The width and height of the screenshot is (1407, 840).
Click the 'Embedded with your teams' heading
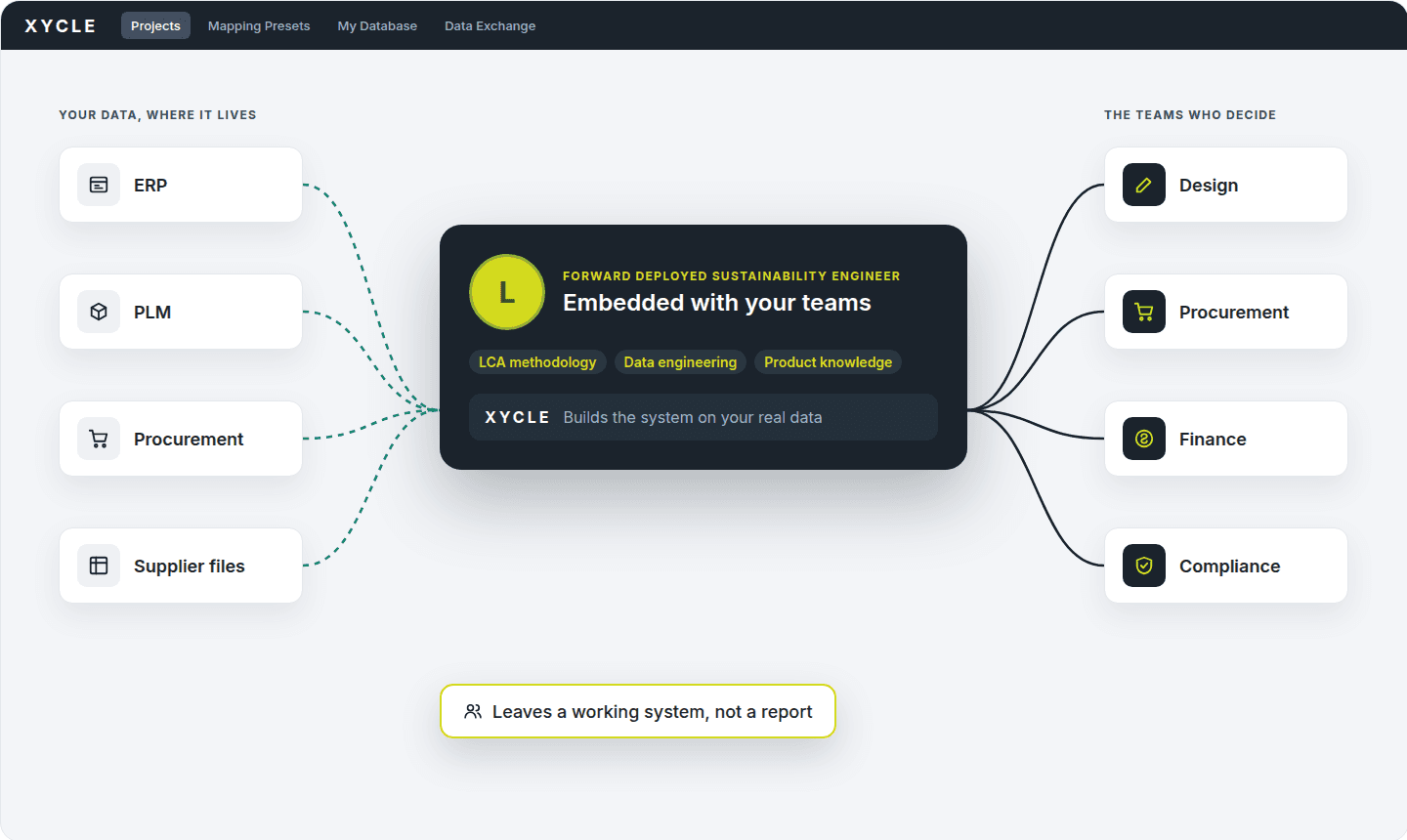click(717, 303)
